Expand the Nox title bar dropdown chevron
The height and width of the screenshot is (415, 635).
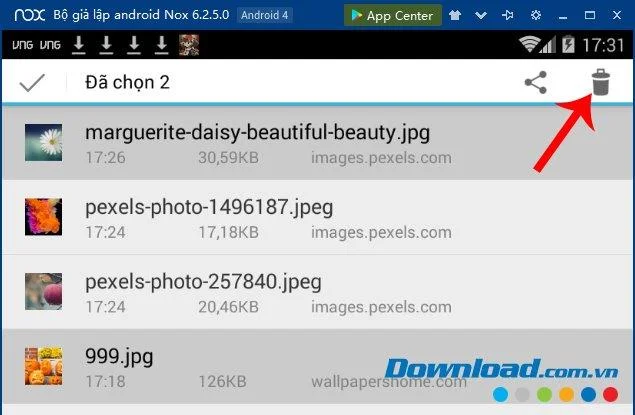coord(481,15)
